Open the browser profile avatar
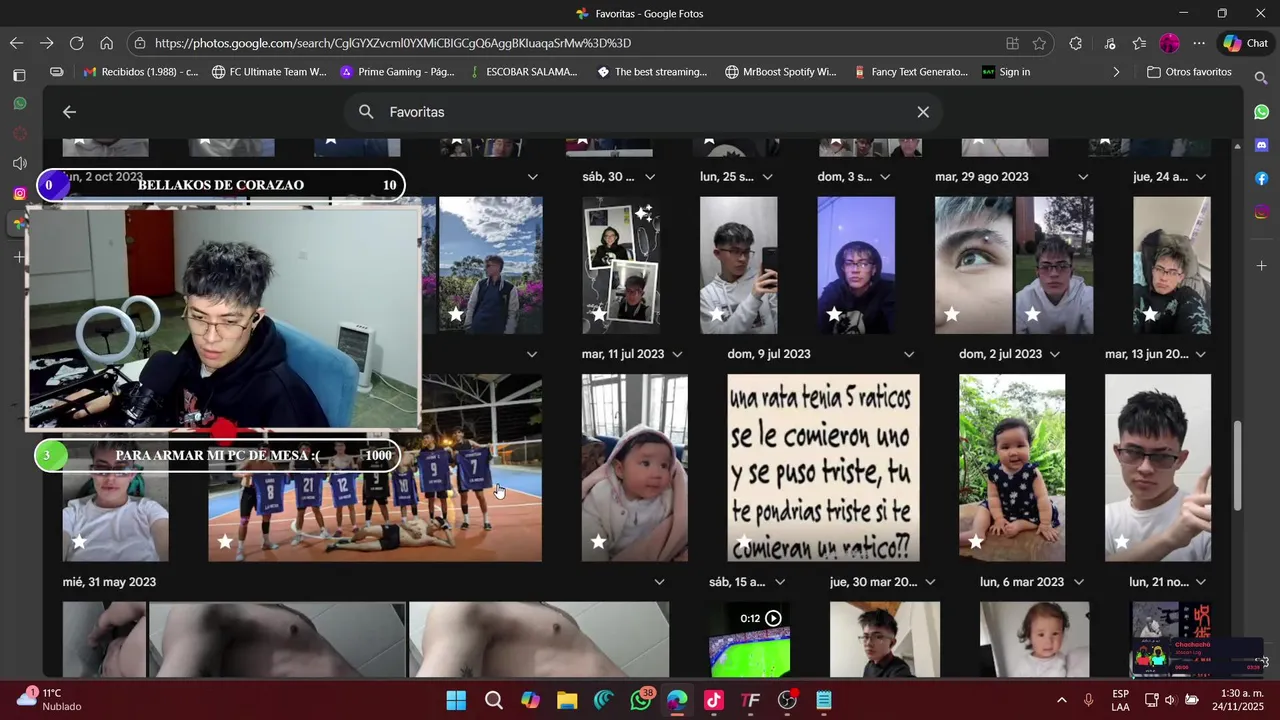This screenshot has width=1280, height=720. pos(1169,43)
